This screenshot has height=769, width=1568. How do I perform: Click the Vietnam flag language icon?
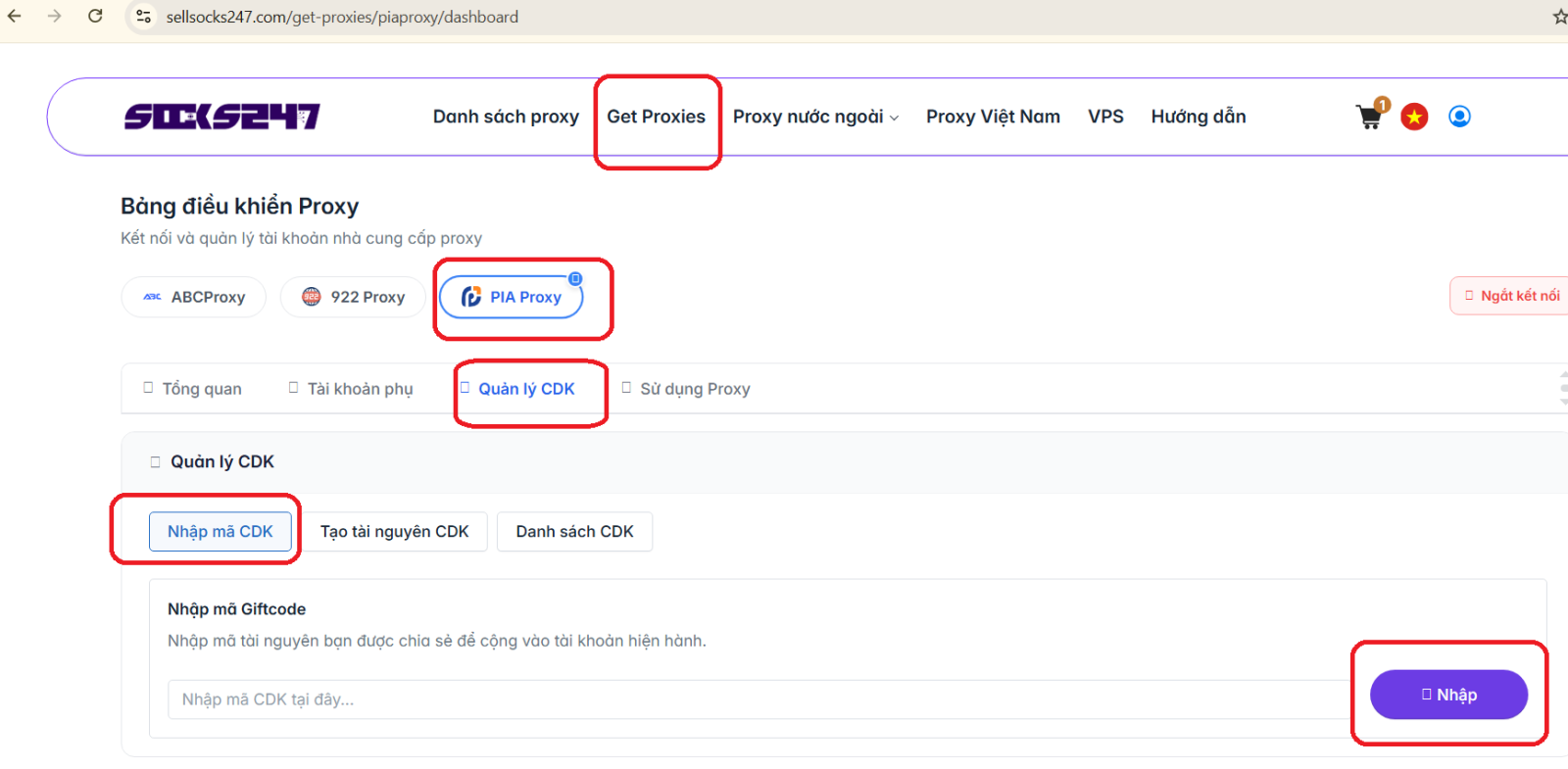click(1414, 118)
